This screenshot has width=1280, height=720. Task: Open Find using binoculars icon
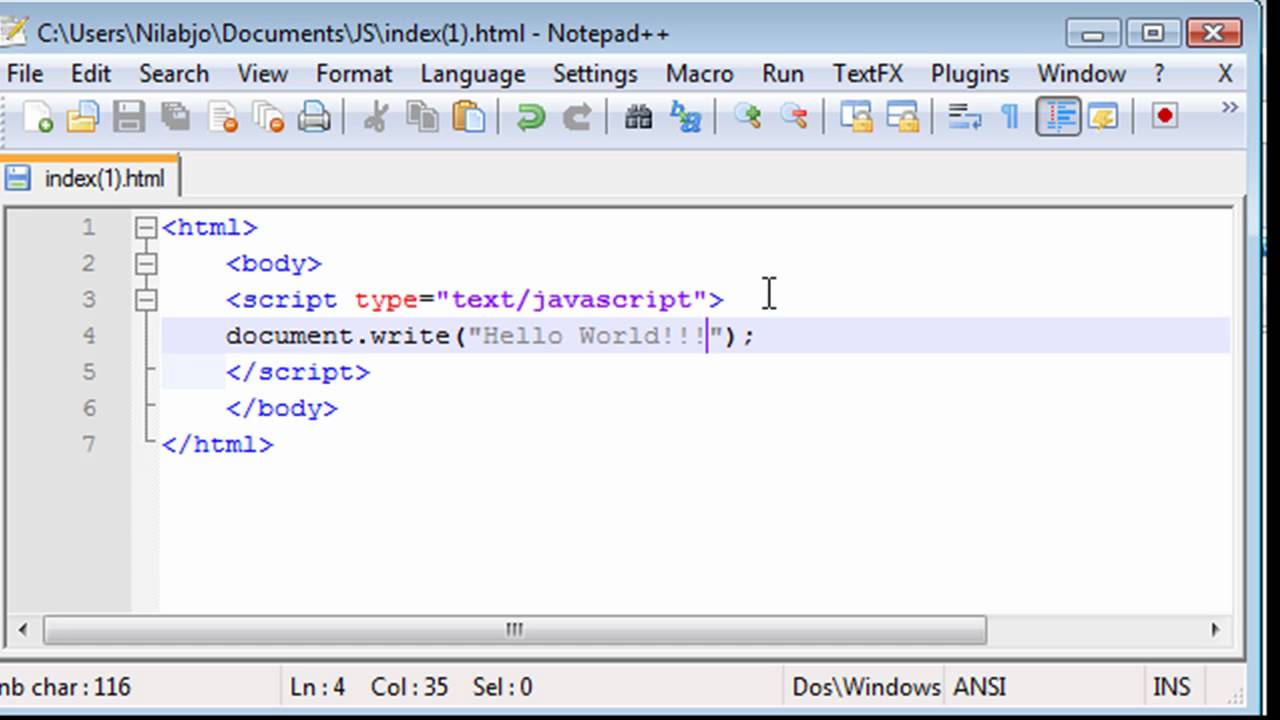638,117
